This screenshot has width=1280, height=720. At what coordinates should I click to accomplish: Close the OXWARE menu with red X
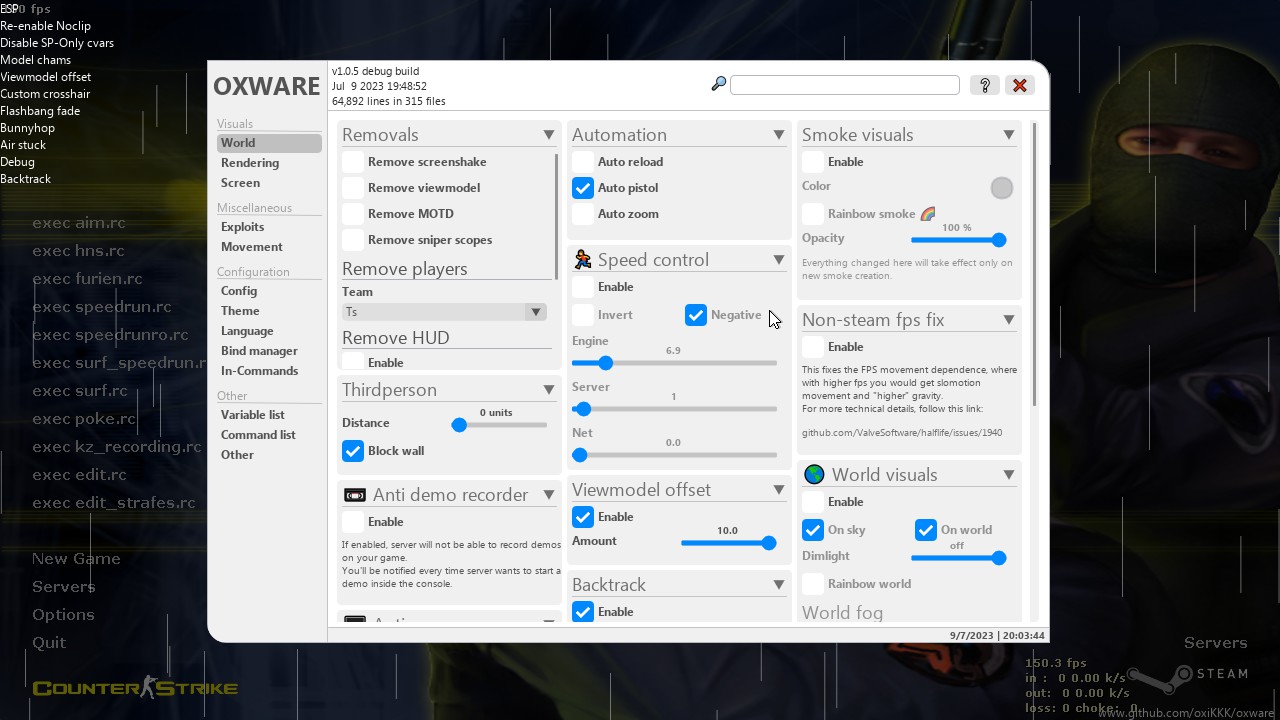(1020, 85)
